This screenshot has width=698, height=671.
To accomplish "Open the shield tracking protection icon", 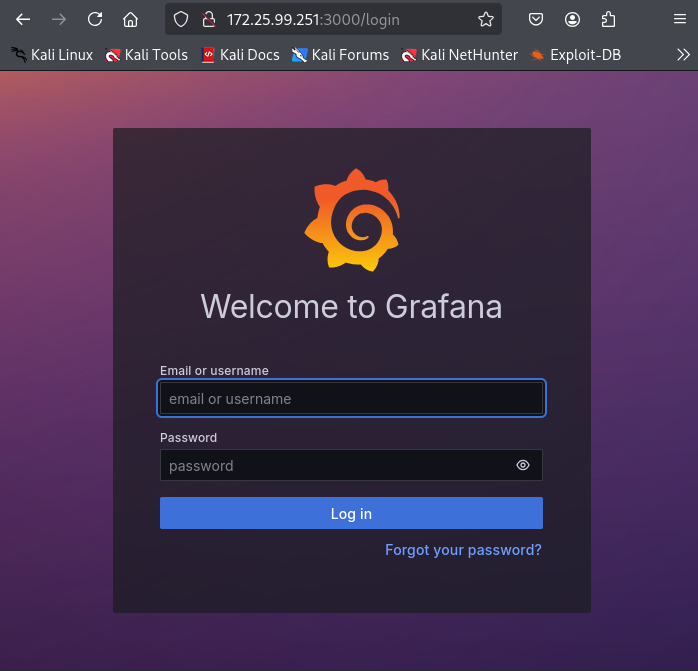I will pyautogui.click(x=181, y=20).
